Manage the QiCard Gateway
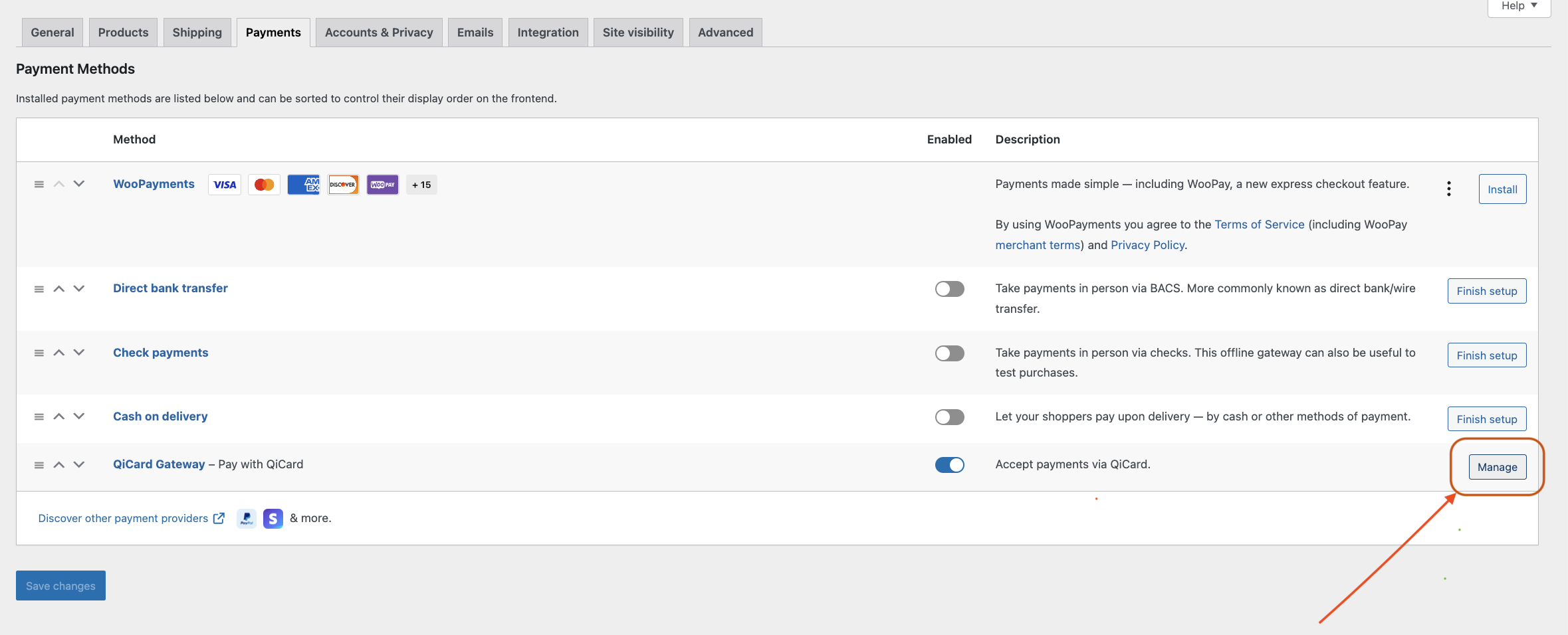Screen dimensions: 1568x635 [x=1498, y=467]
